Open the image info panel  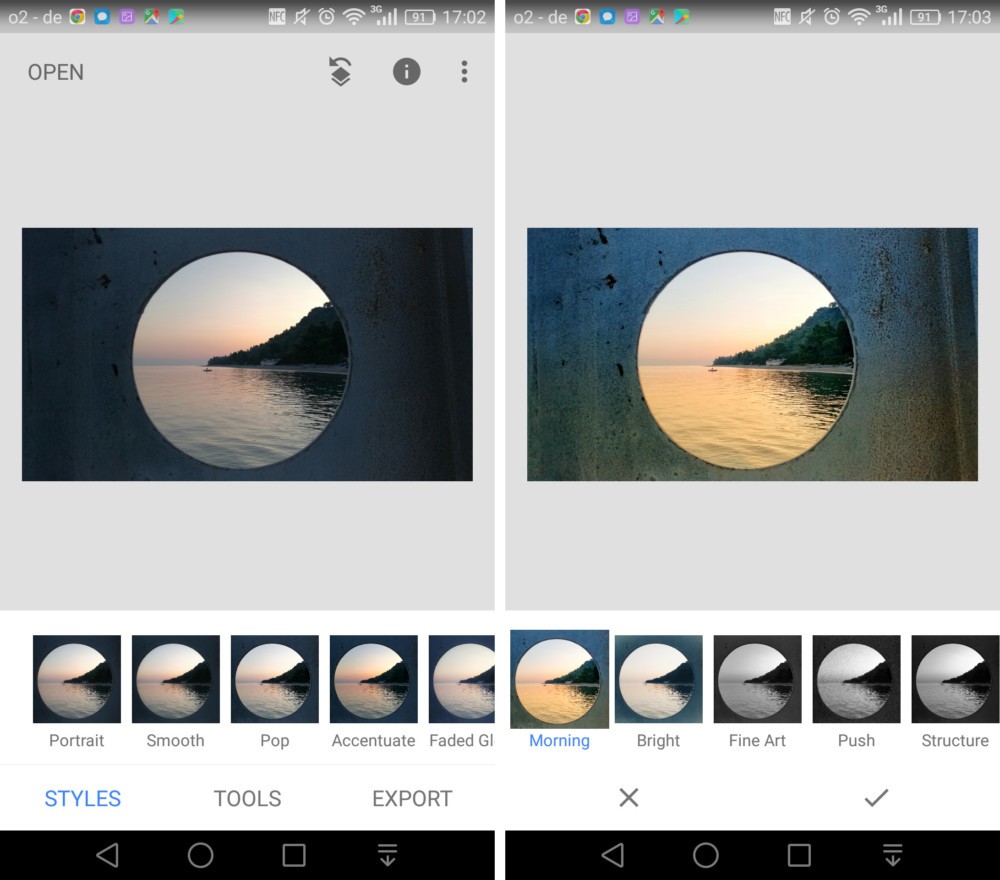point(406,72)
